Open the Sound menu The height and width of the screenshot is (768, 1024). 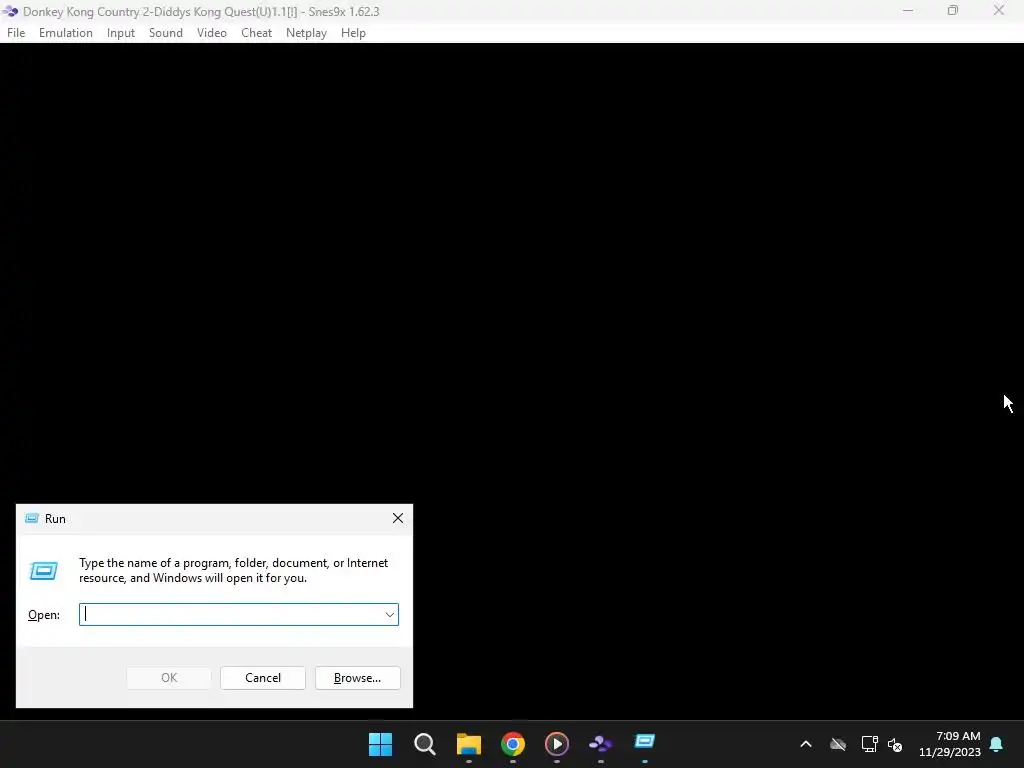[x=166, y=33]
